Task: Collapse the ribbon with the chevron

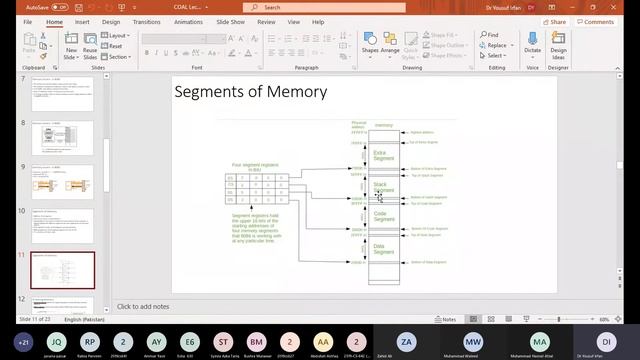Action: point(618,68)
